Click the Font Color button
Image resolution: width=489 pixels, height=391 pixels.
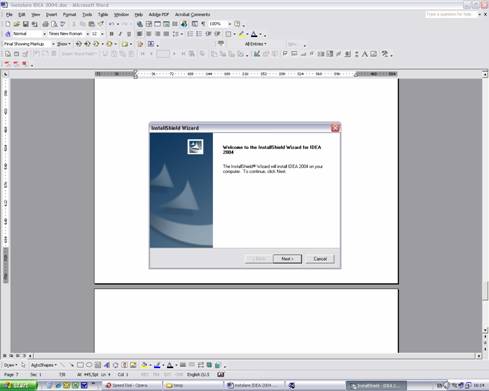pyautogui.click(x=254, y=34)
